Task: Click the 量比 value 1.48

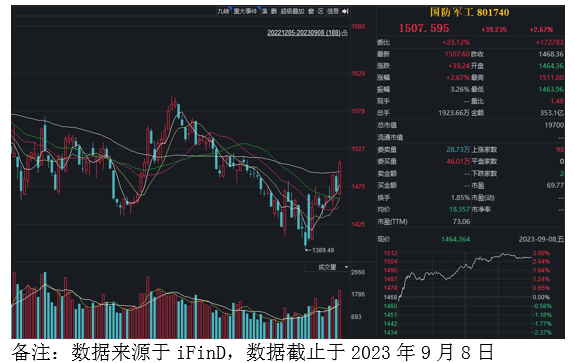Action: click(x=557, y=101)
